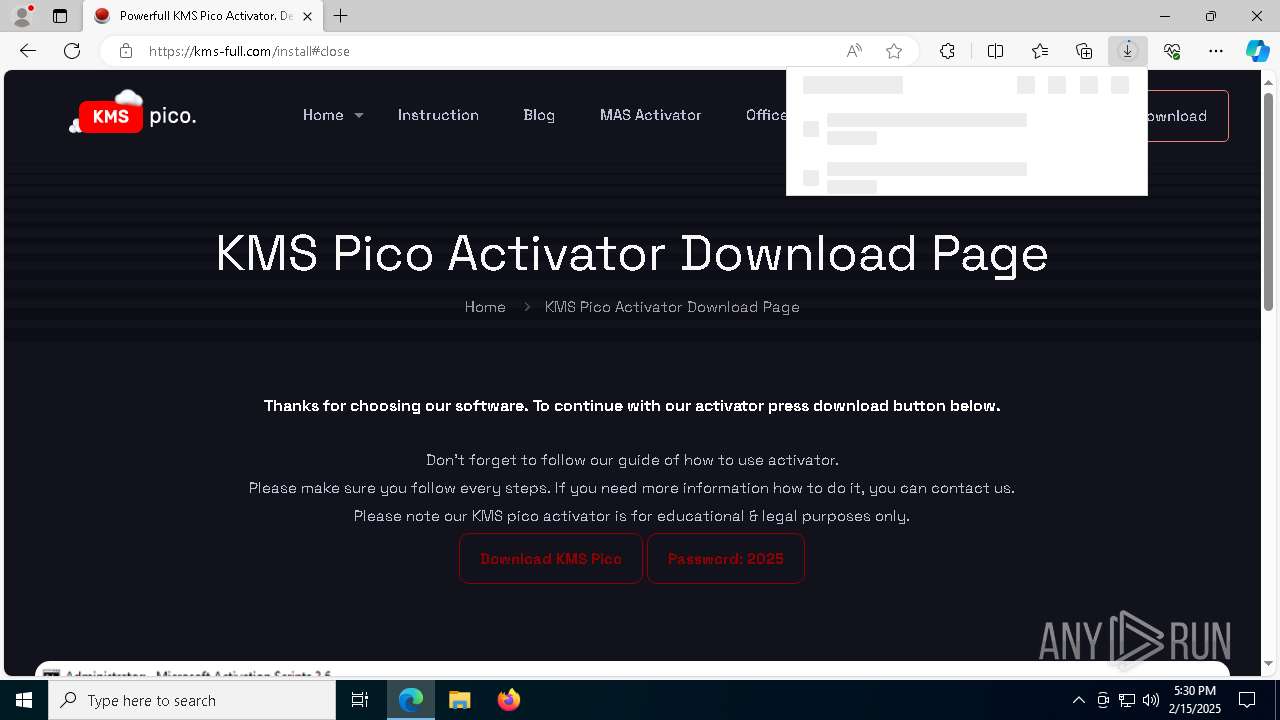Click the header Download button
The image size is (1280, 720).
(1187, 116)
